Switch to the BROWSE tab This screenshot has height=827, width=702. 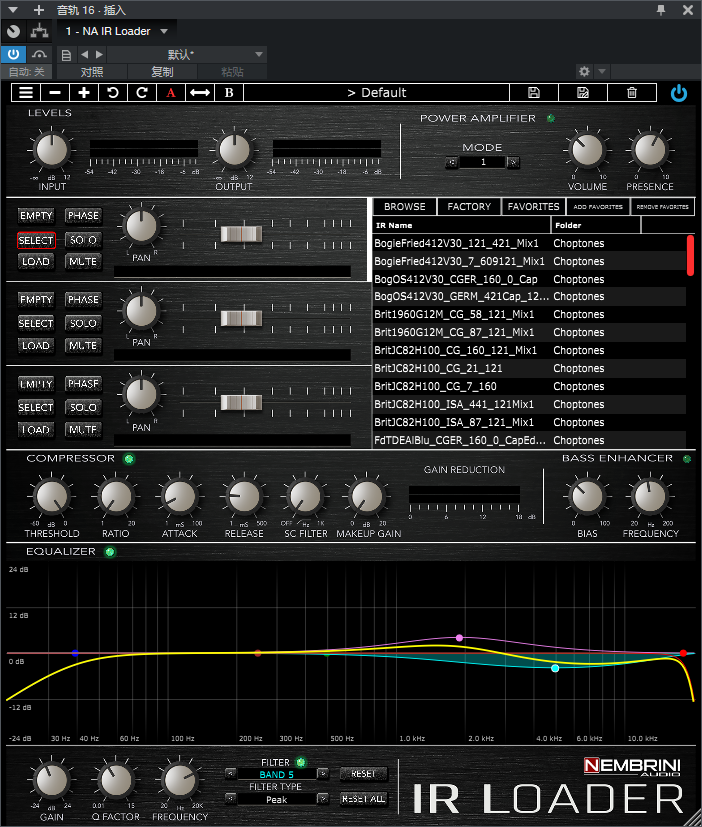tap(405, 207)
